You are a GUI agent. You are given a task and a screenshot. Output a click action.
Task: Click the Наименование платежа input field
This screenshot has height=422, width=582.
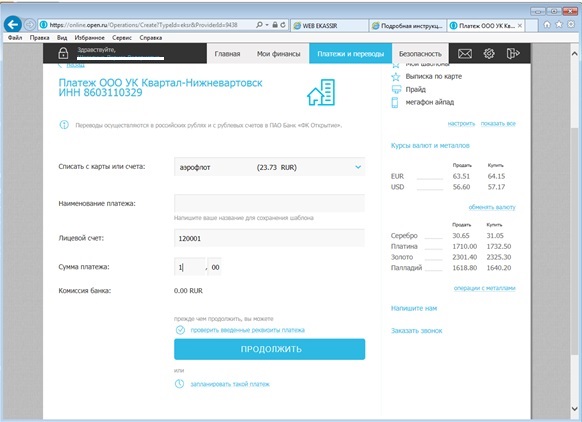pos(269,203)
